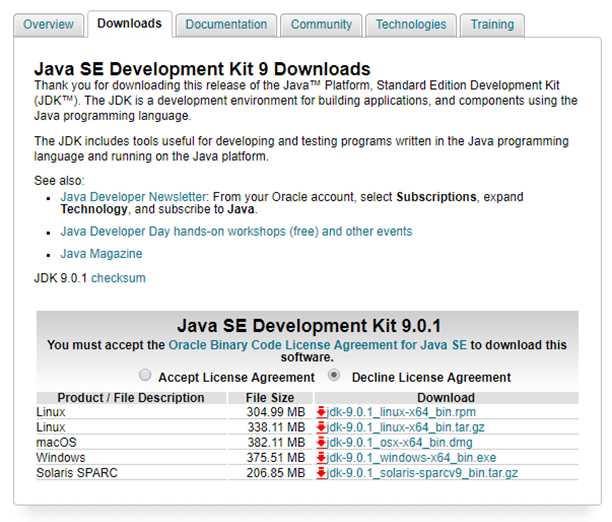612x522 pixels.
Task: Select Accept License Agreement radio button
Action: click(145, 375)
